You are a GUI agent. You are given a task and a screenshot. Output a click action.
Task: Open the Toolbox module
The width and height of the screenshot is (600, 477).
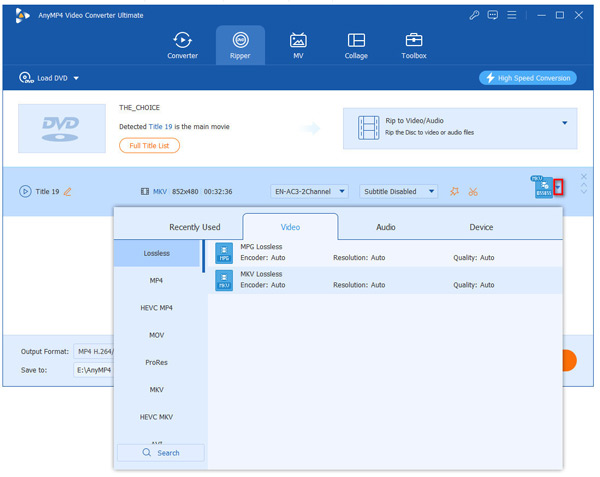click(x=414, y=44)
